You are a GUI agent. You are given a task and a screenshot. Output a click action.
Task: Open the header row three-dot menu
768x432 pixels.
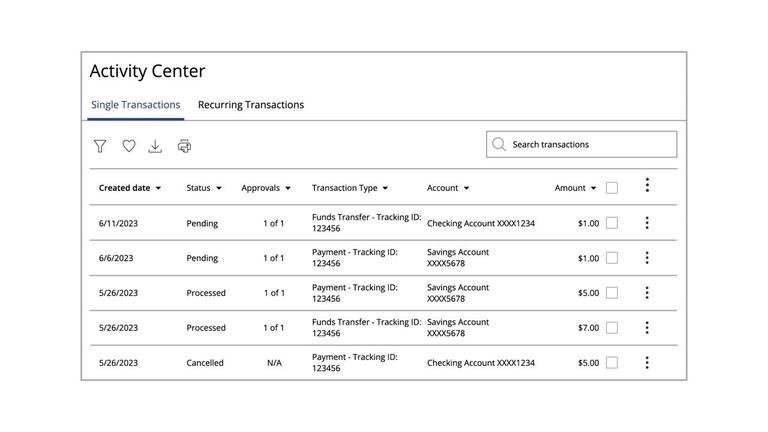tap(647, 185)
